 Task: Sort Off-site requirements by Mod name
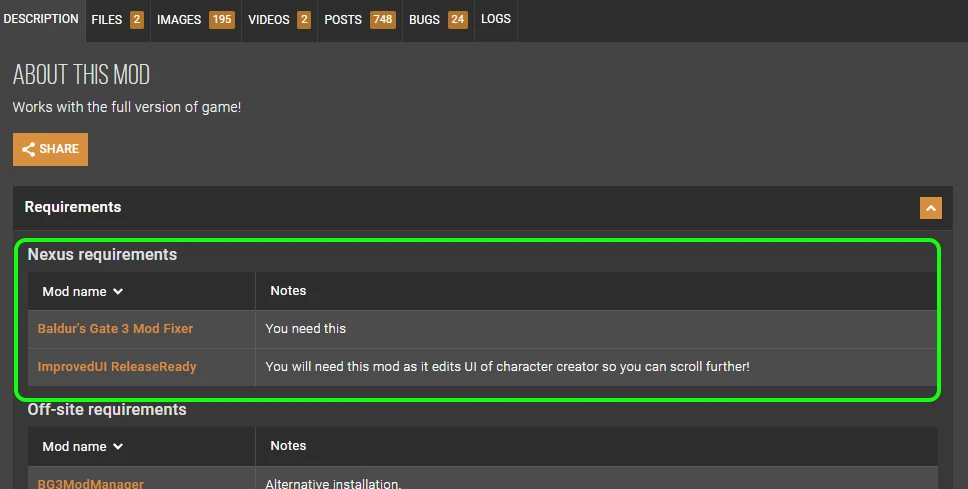point(83,446)
